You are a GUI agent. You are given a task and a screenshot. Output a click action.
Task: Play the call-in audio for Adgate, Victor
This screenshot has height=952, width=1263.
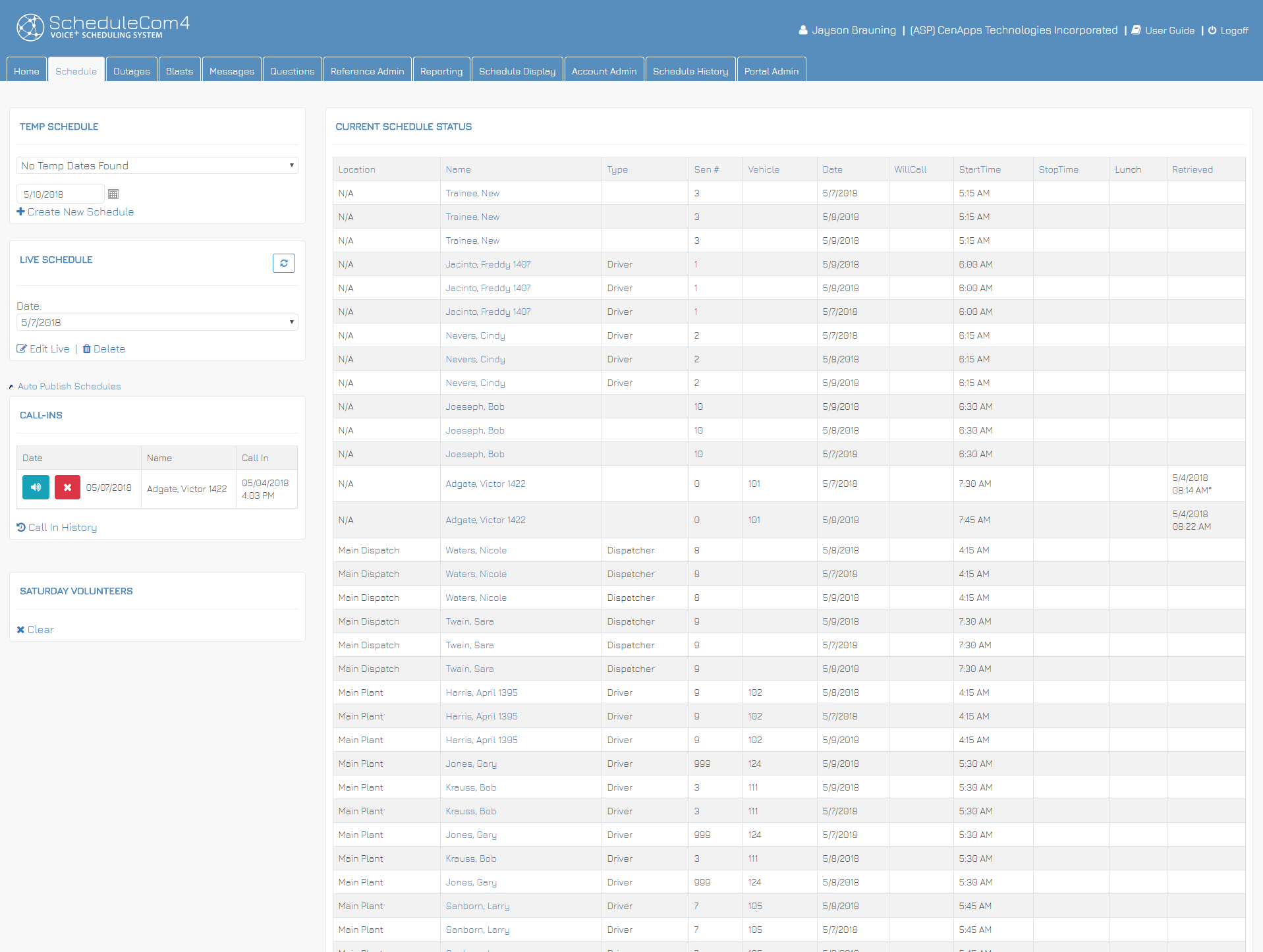click(x=36, y=488)
